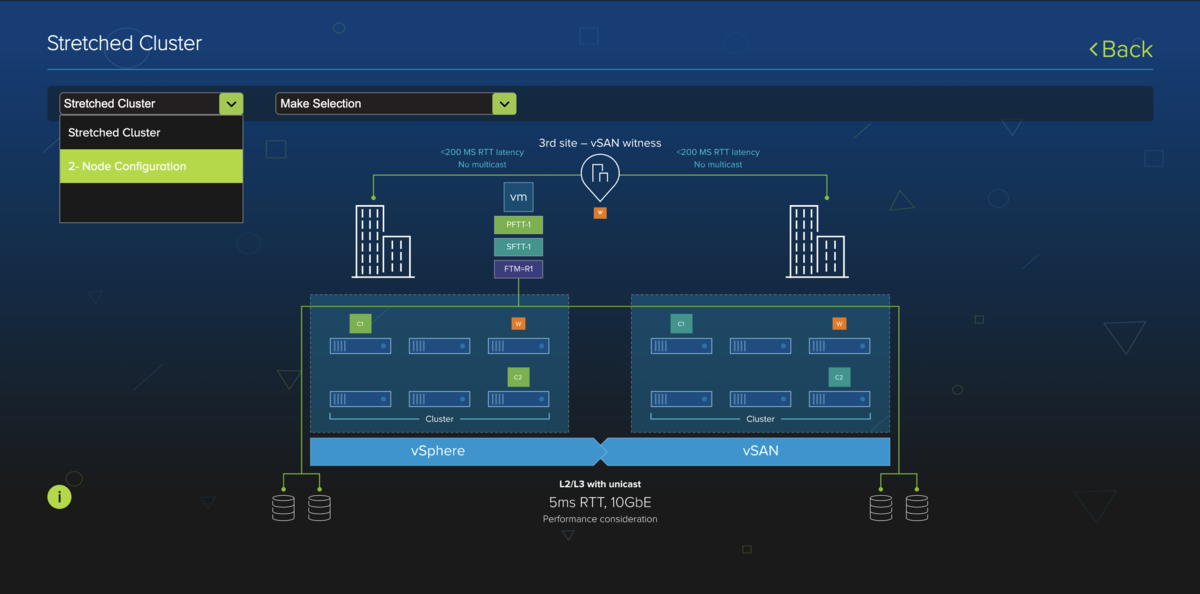The image size is (1200, 594).
Task: Open the green info icon
Action: pyautogui.click(x=59, y=496)
